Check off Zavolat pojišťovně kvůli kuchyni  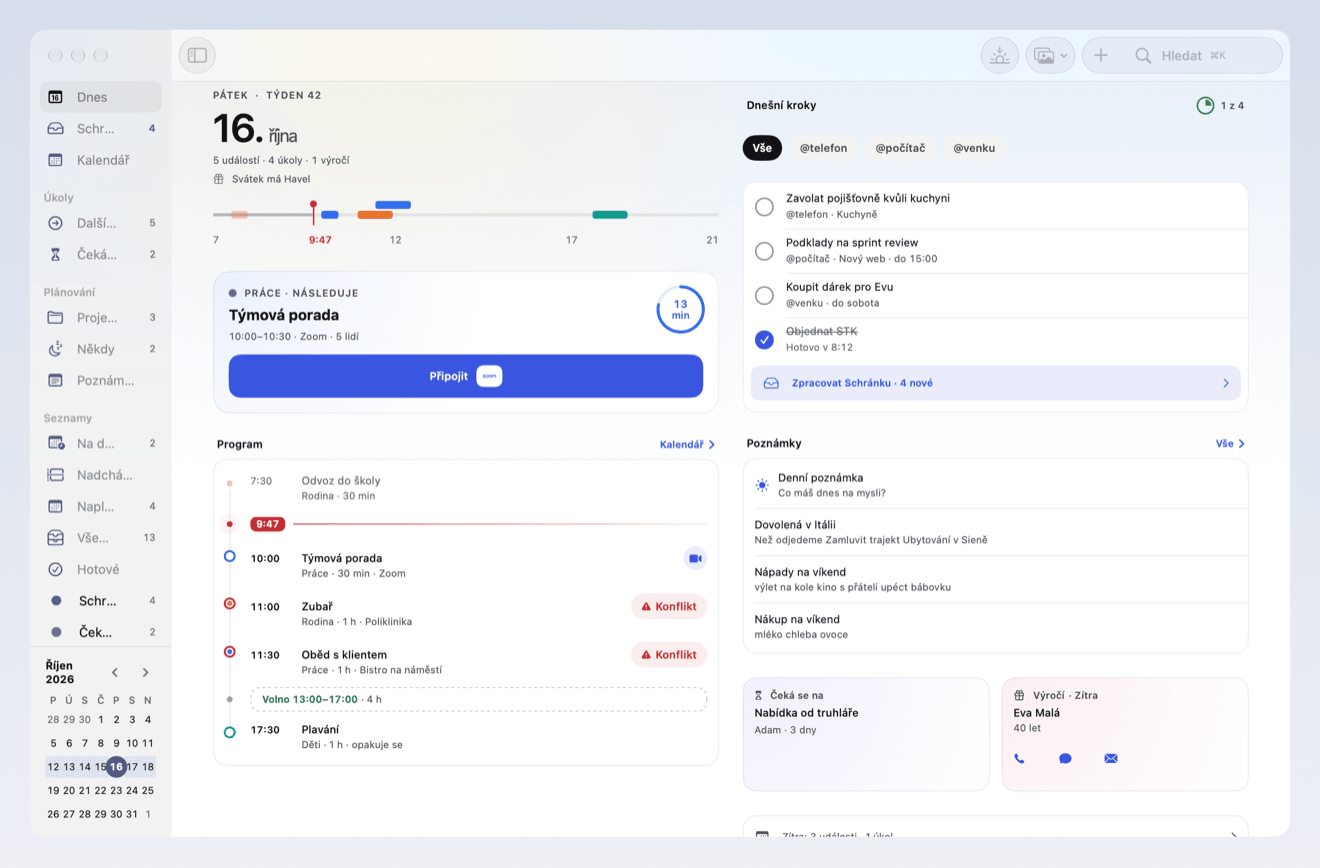[764, 206]
